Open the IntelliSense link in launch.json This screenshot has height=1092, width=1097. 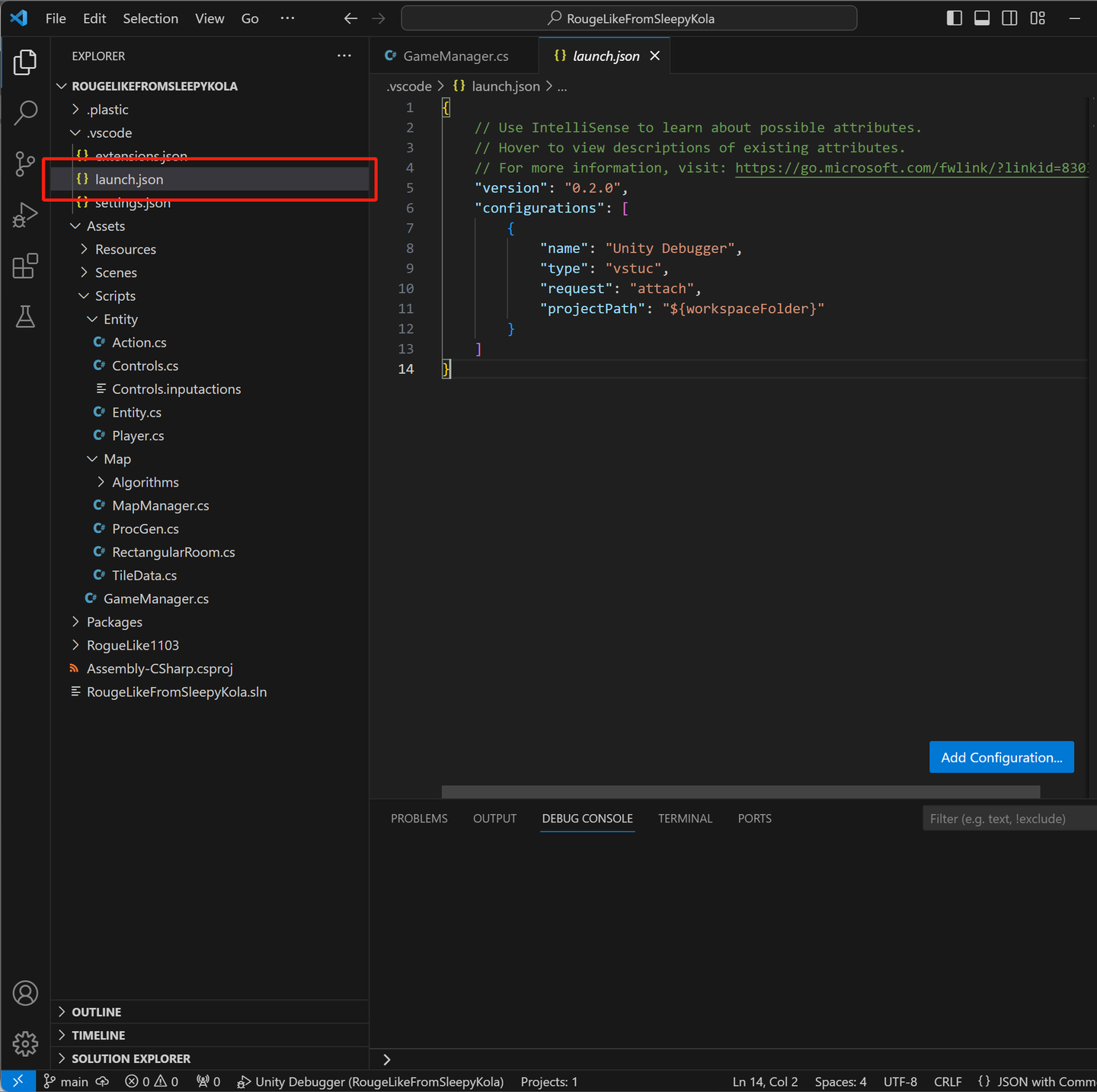click(x=910, y=168)
